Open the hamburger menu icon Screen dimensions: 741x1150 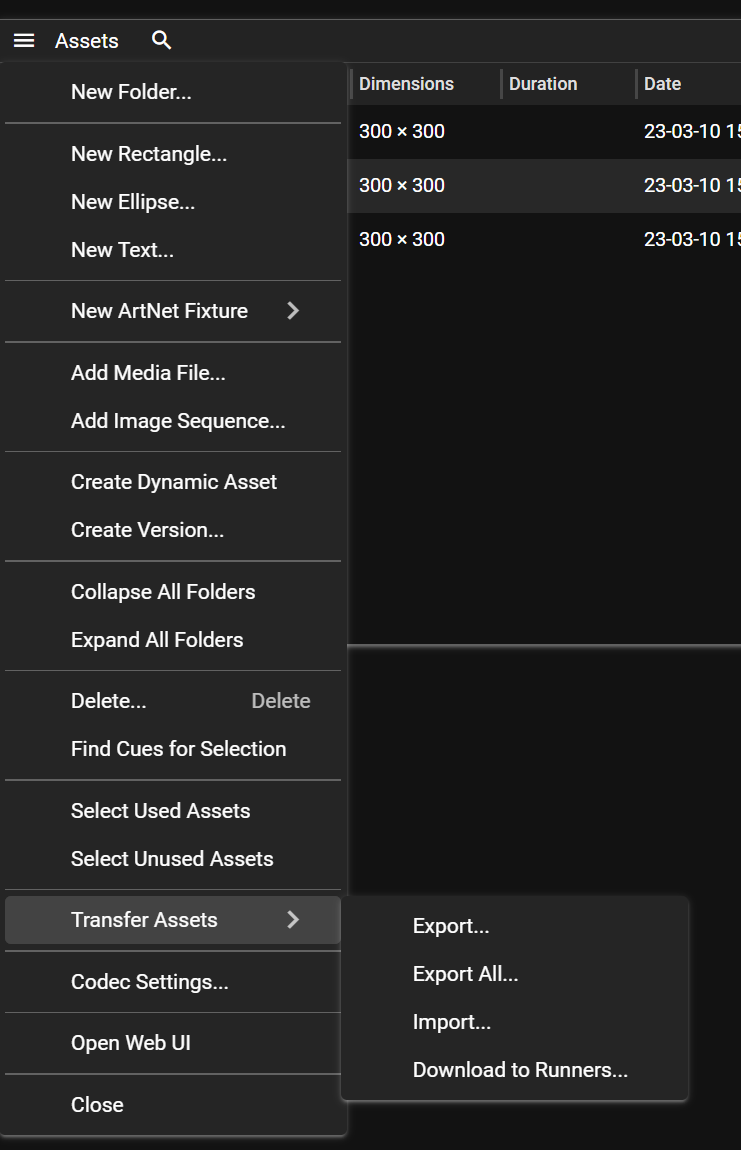pyautogui.click(x=24, y=40)
